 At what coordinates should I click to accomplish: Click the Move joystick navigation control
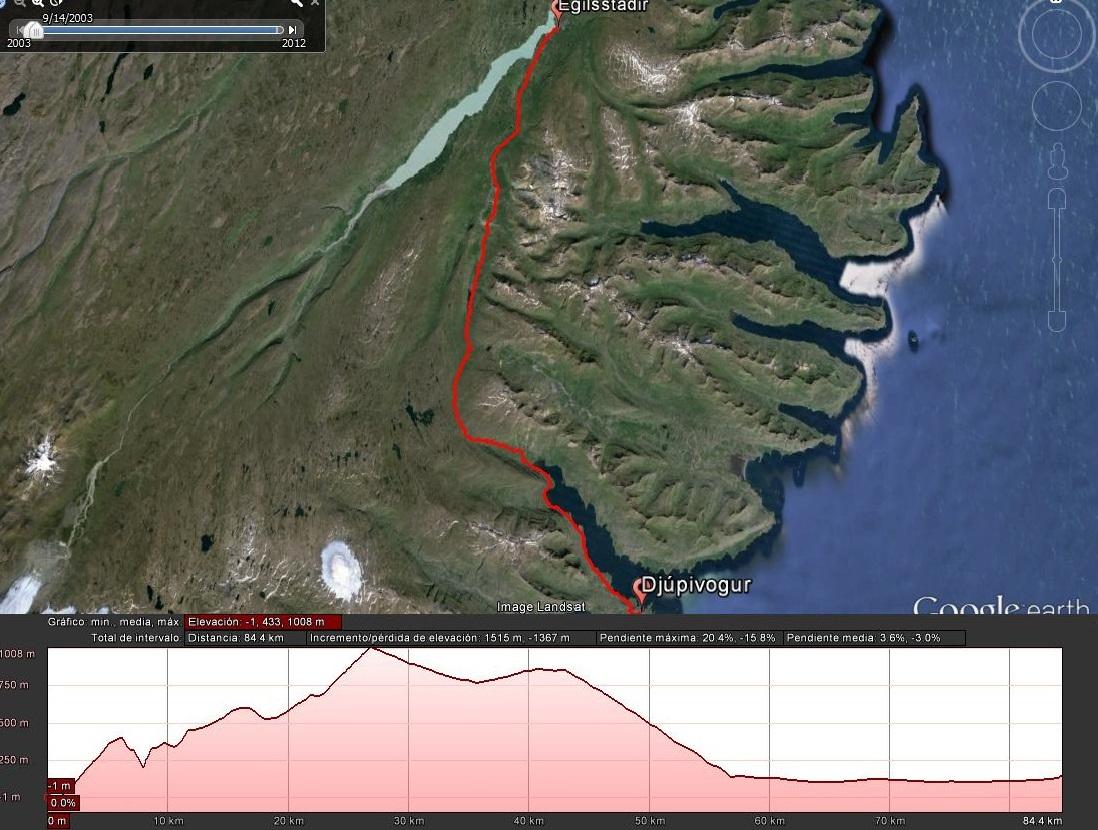click(x=1057, y=106)
